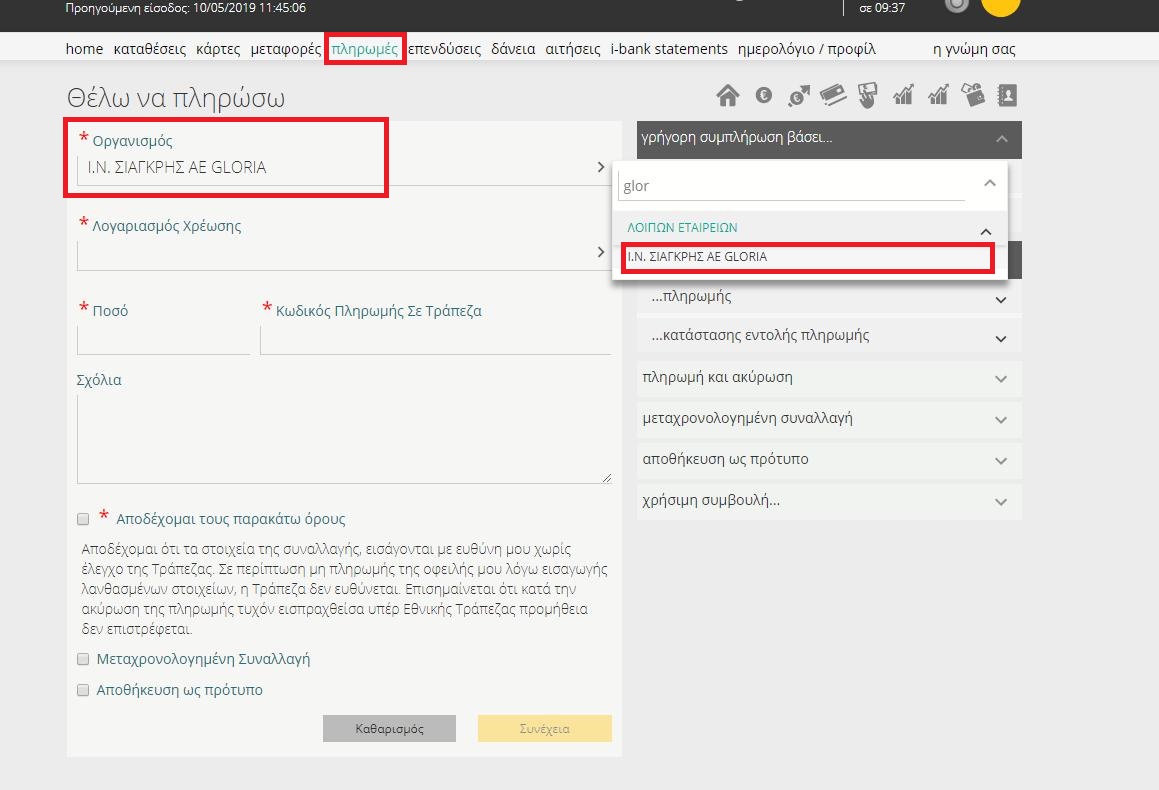This screenshot has height=790, width=1159.
Task: Expand 'χρήσιμη συμβουλή...' help section
Action: (829, 500)
